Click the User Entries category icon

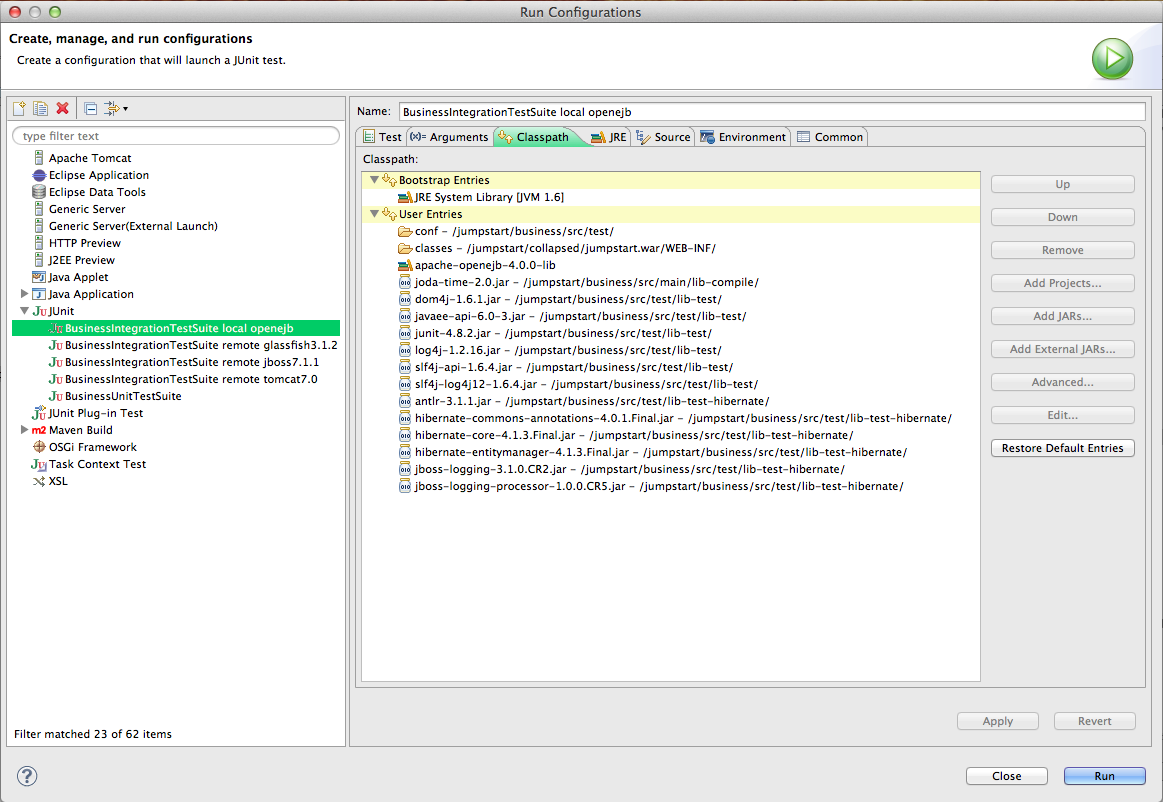(x=389, y=214)
